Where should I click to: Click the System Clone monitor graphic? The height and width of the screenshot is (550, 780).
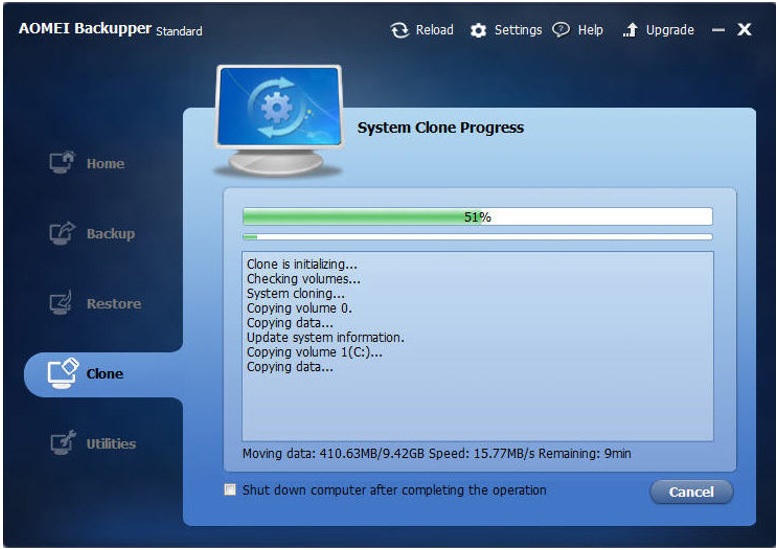pyautogui.click(x=279, y=121)
